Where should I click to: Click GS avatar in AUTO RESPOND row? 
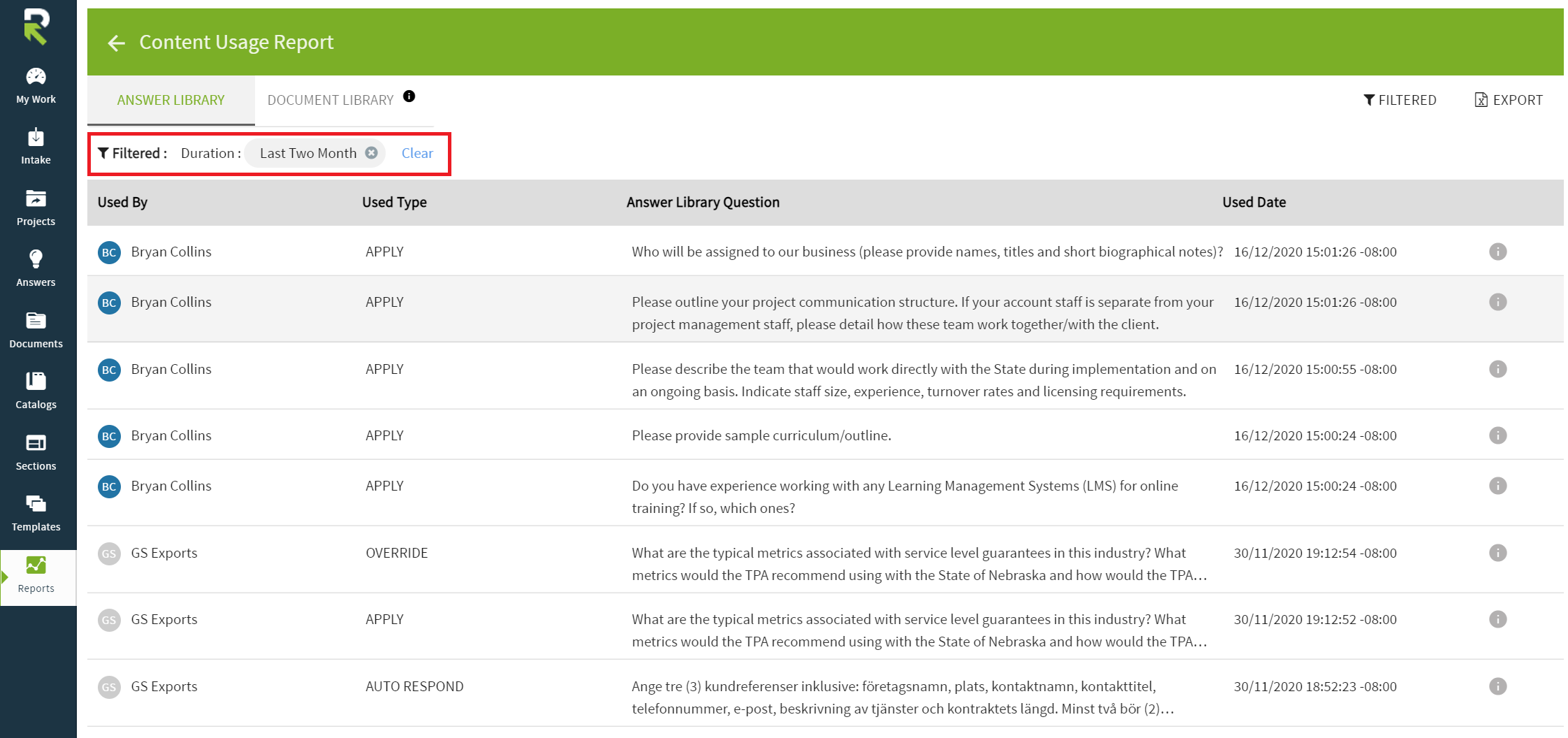[x=109, y=687]
